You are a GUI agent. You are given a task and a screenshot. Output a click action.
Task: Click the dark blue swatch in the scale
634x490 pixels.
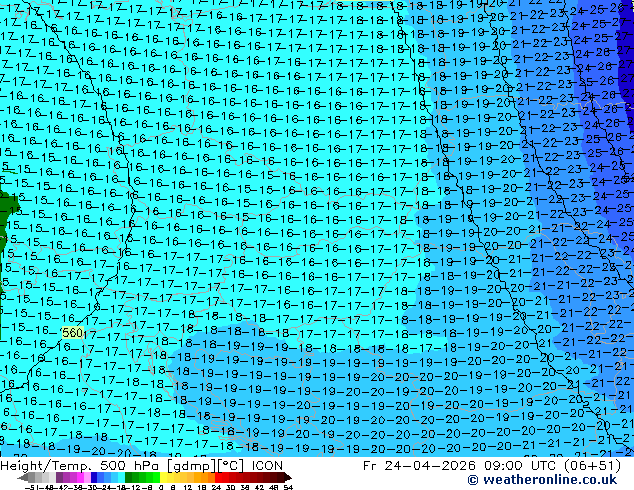coord(94,478)
